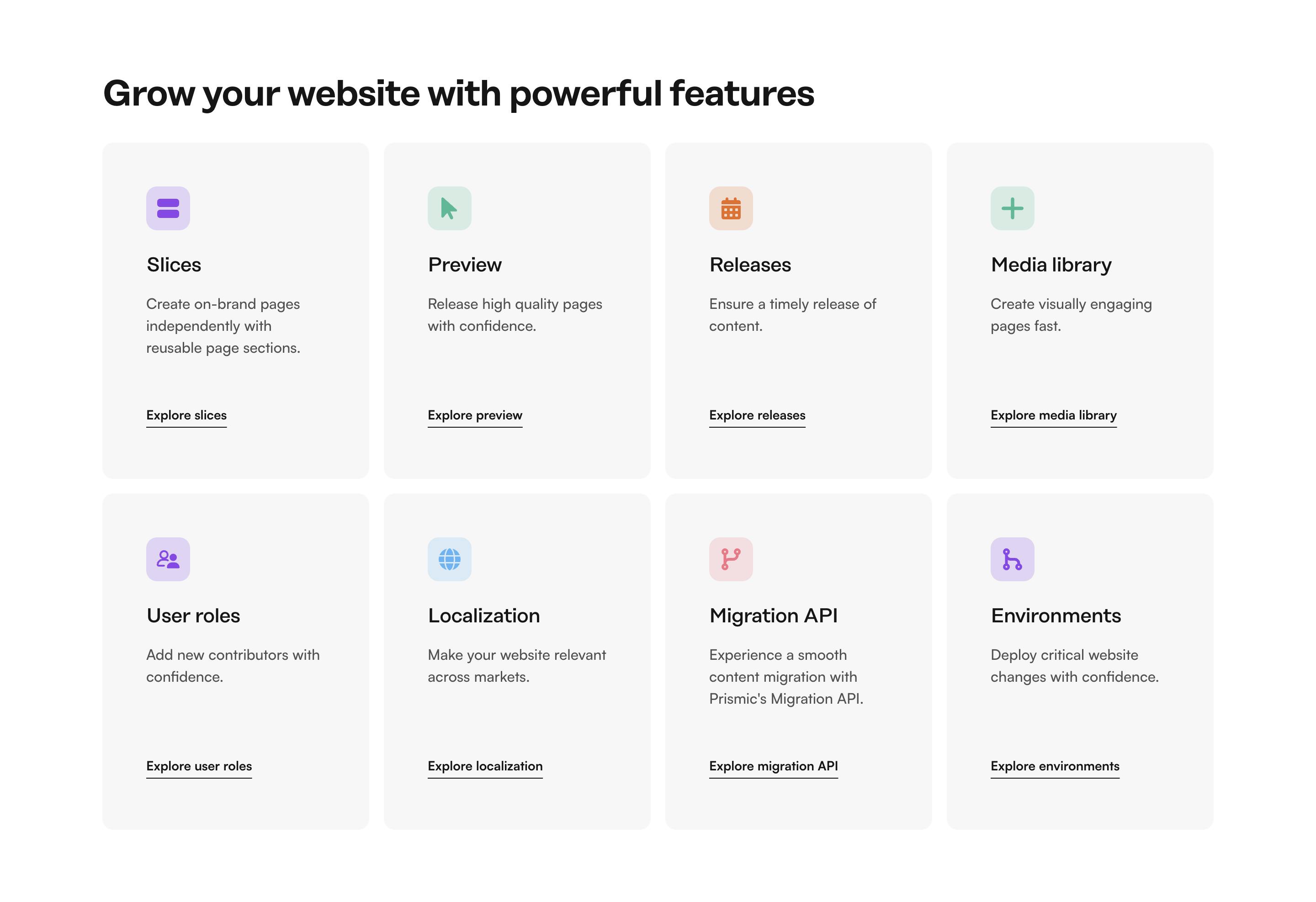Click the Media library card title
Viewport: 1316px width, 902px height.
pos(1051,265)
